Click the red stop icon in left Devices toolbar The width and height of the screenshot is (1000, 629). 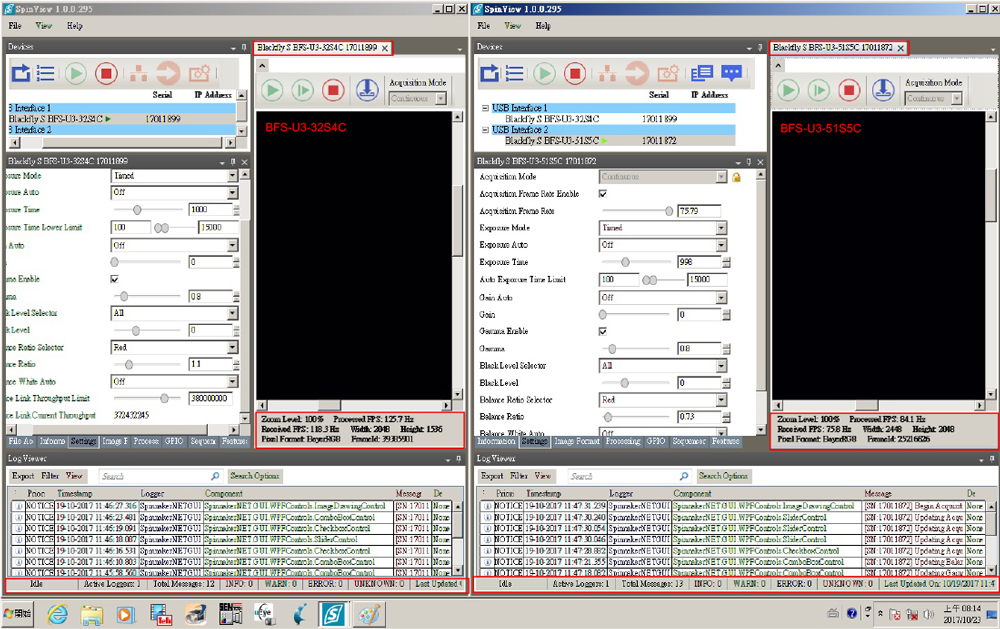tap(107, 73)
